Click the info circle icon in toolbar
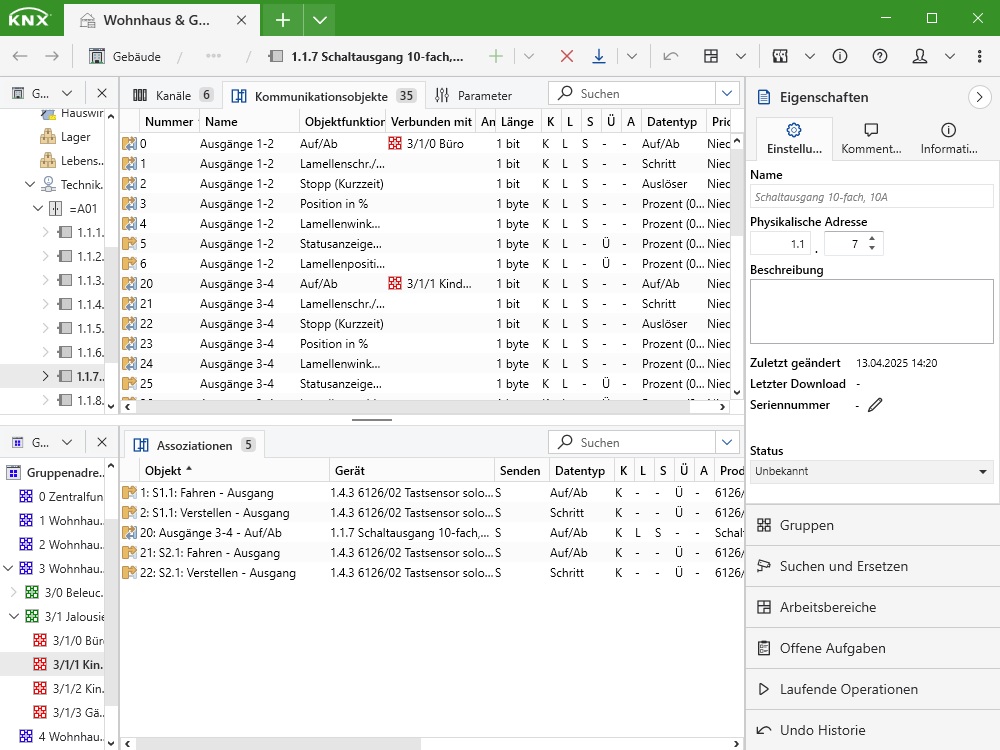The height and width of the screenshot is (750, 1000). [x=840, y=57]
